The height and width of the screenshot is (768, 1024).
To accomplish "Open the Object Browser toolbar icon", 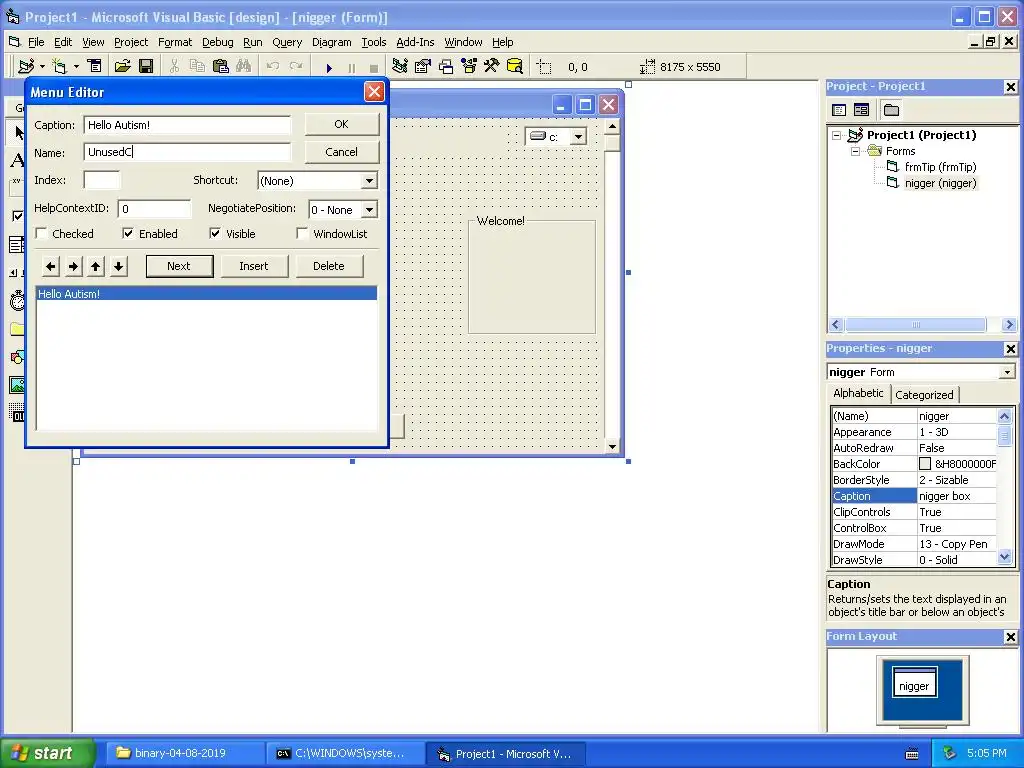I will point(469,67).
